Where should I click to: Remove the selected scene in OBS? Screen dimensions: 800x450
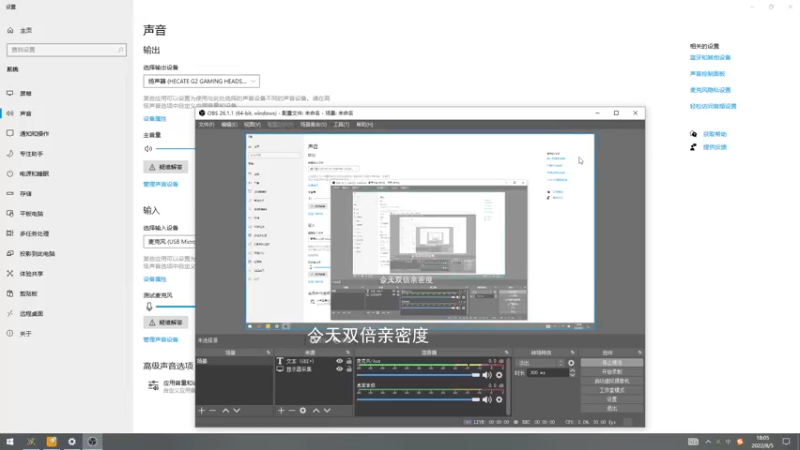coord(213,411)
